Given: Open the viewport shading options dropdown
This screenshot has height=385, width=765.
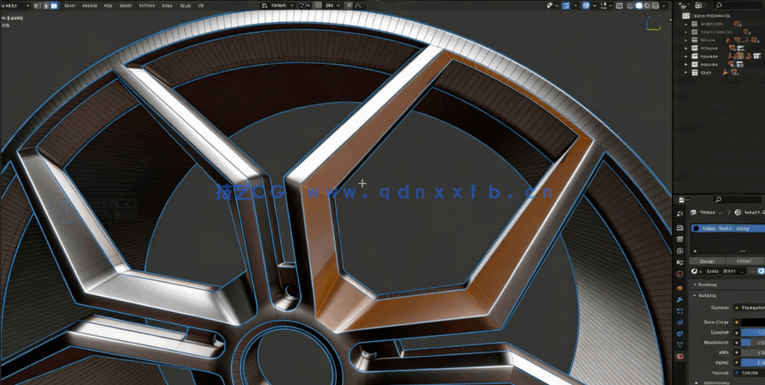Looking at the screenshot, I should 664,5.
